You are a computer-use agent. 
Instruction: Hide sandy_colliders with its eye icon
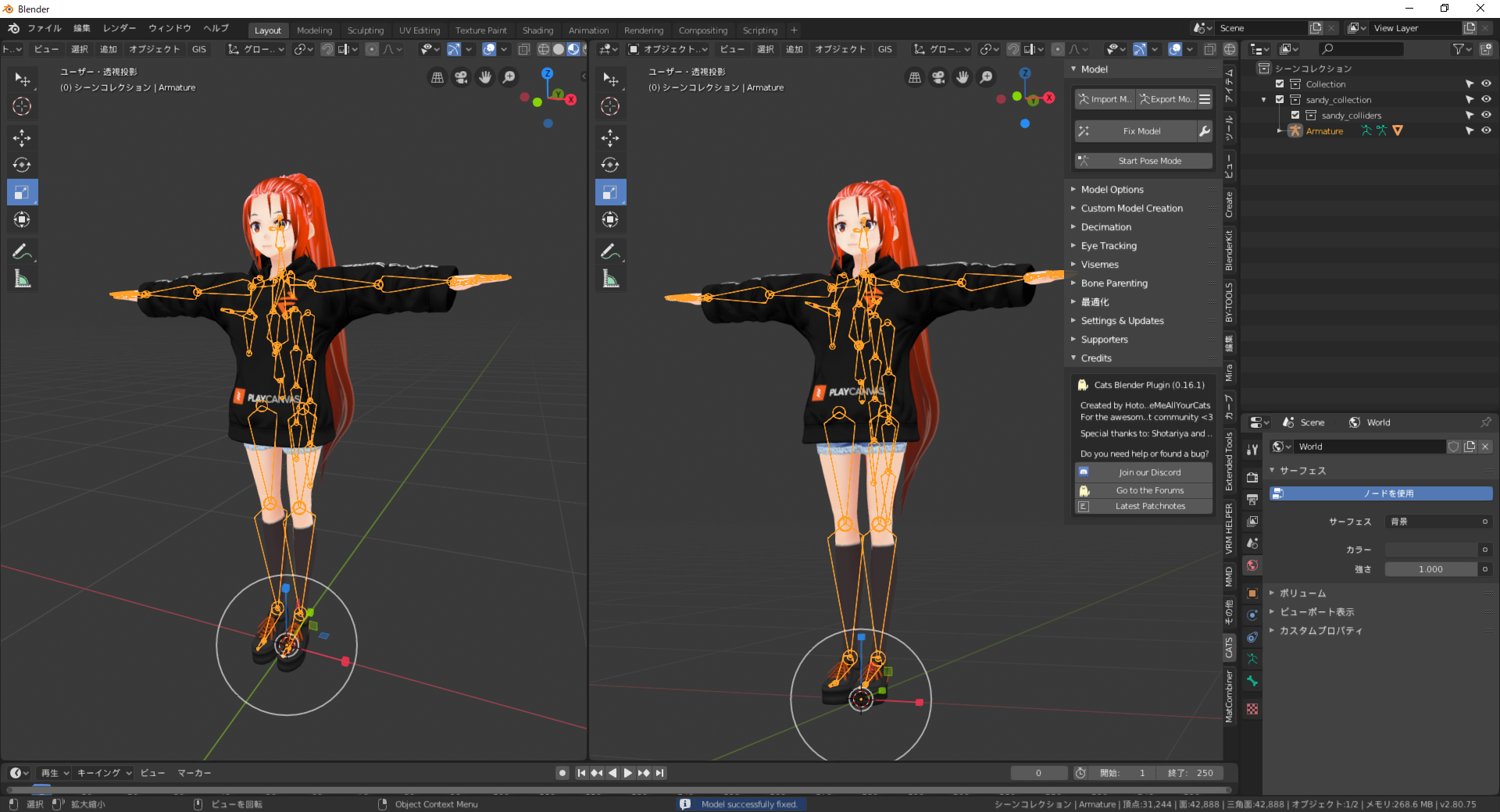point(1486,116)
